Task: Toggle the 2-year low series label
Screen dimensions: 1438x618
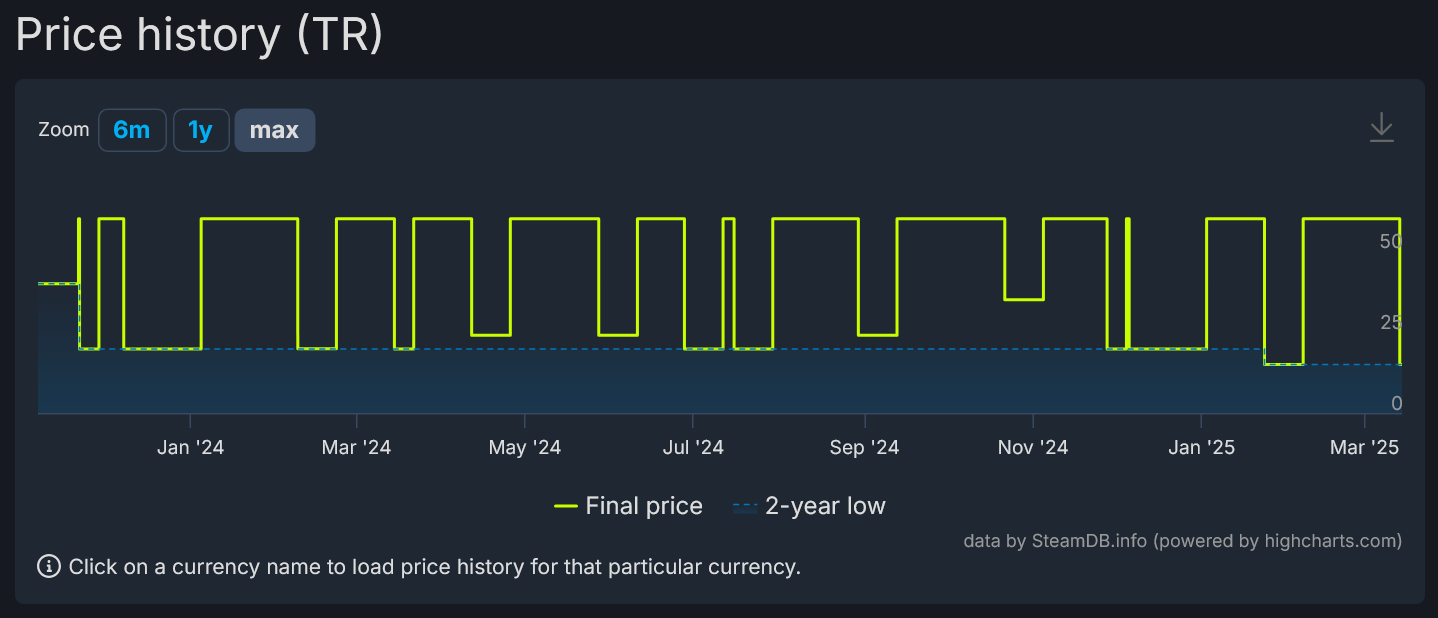Action: click(x=825, y=507)
